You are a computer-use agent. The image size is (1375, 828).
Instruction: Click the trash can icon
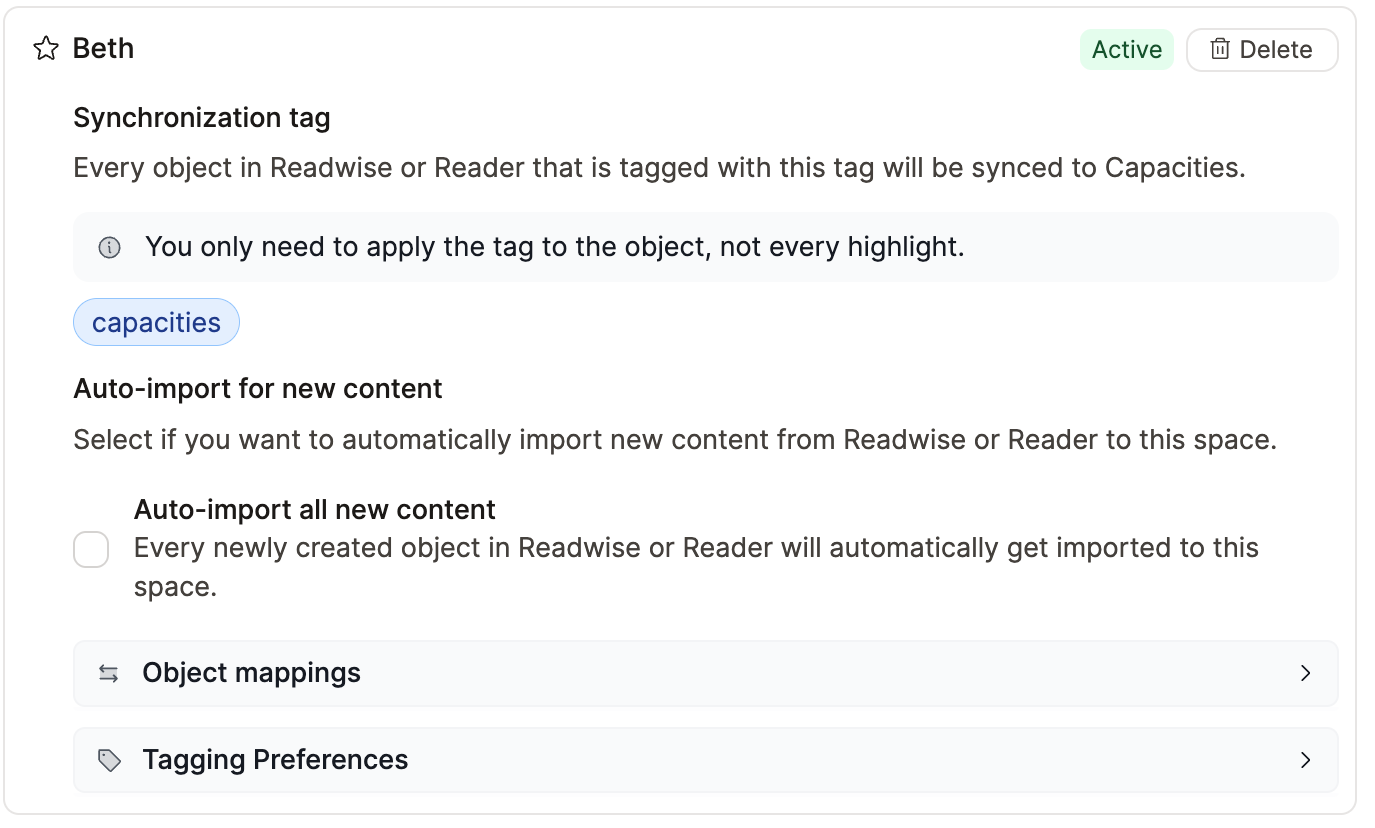pos(1219,50)
